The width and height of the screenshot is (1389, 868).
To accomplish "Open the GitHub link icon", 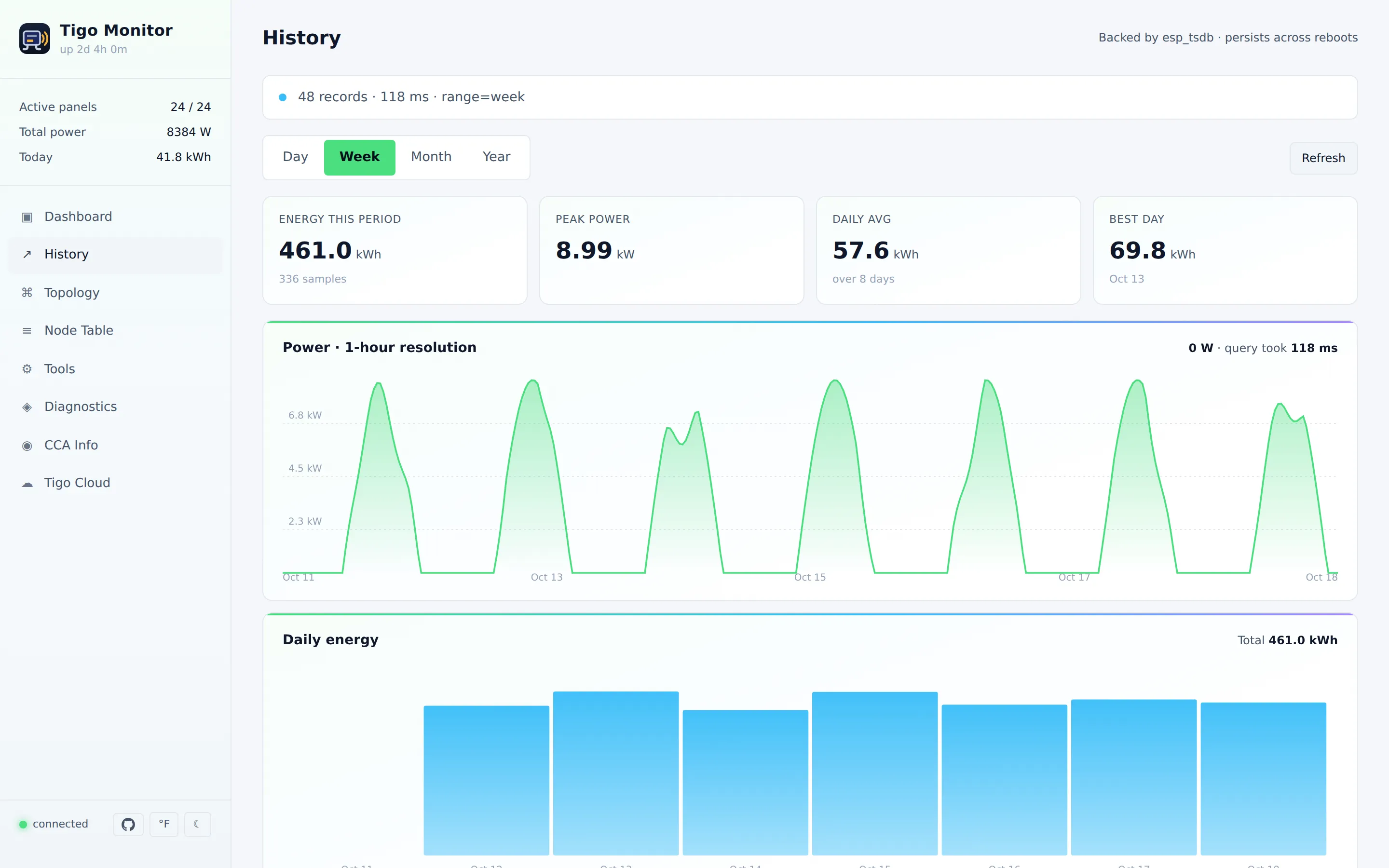I will (x=128, y=825).
